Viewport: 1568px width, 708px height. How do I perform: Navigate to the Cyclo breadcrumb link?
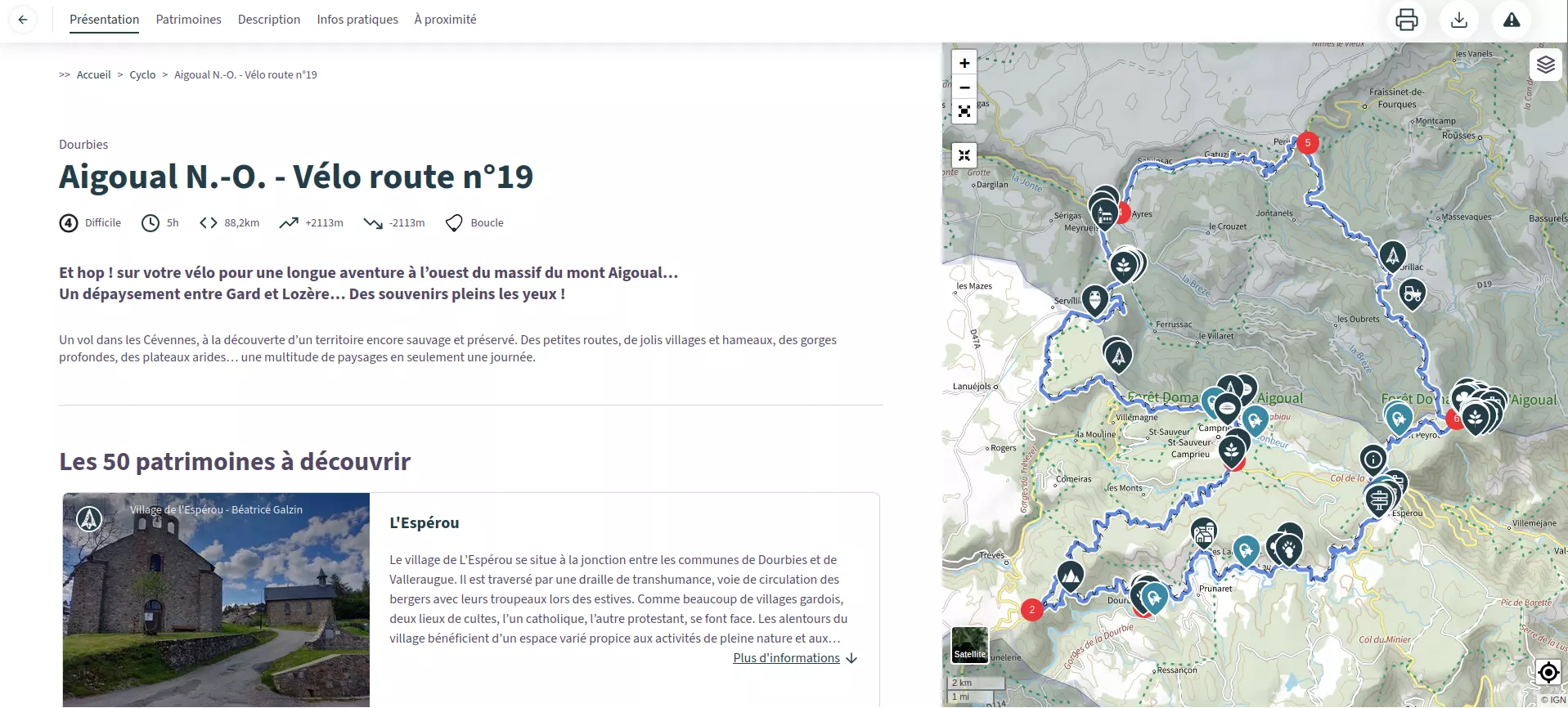coord(142,75)
